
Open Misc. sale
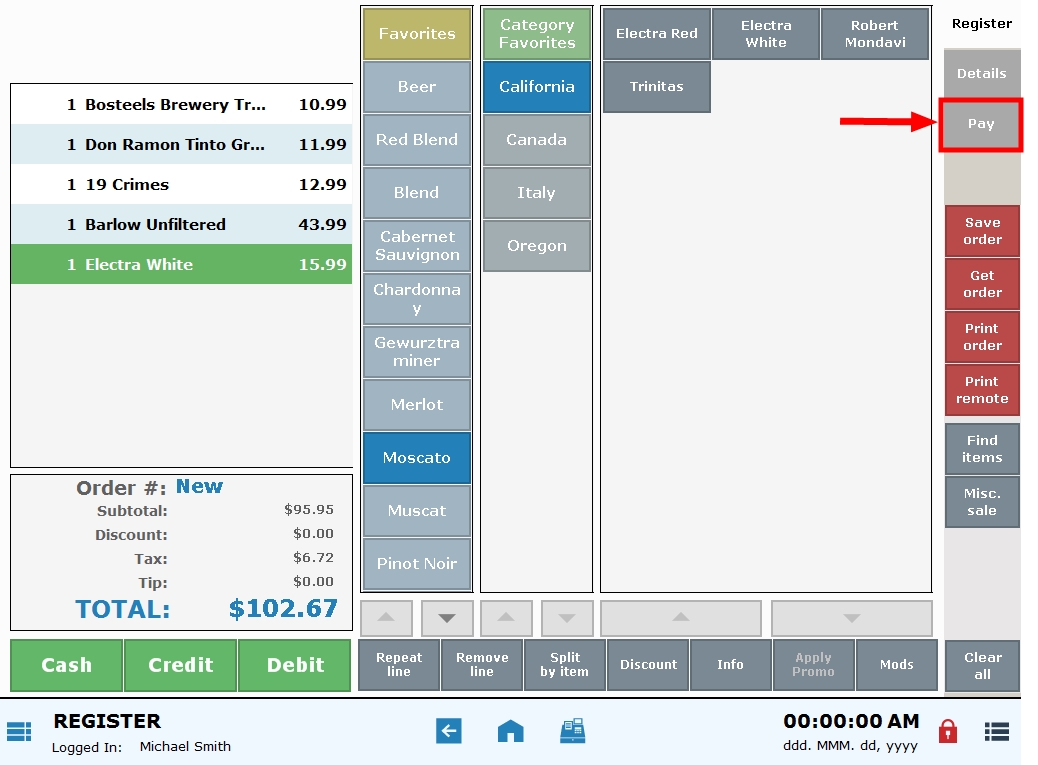(x=982, y=502)
